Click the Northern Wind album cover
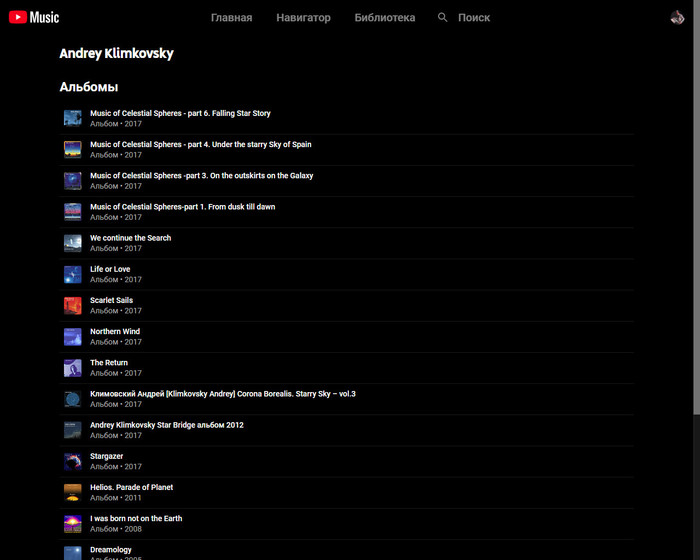This screenshot has width=700, height=560. [73, 336]
